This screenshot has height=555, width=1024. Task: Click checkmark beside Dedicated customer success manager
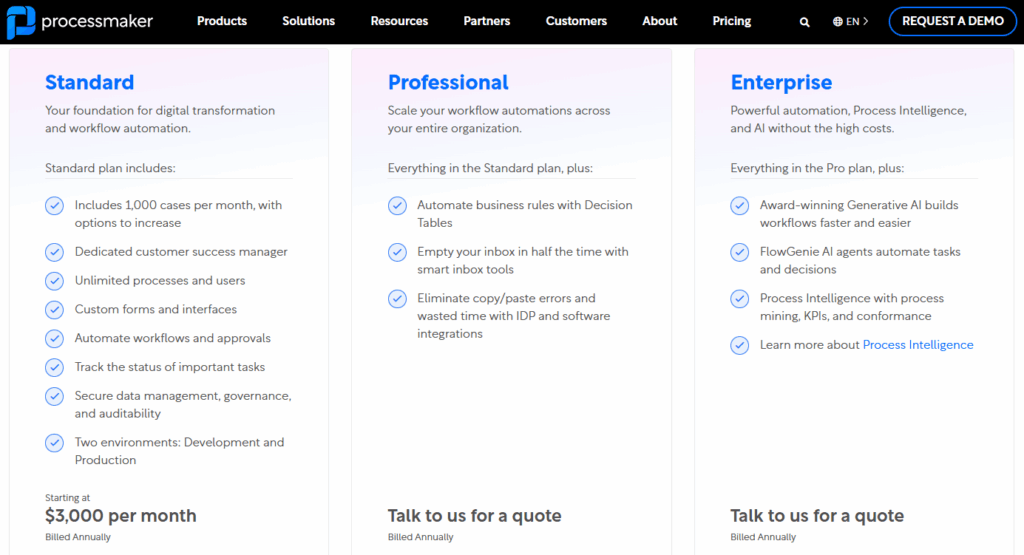(x=54, y=252)
